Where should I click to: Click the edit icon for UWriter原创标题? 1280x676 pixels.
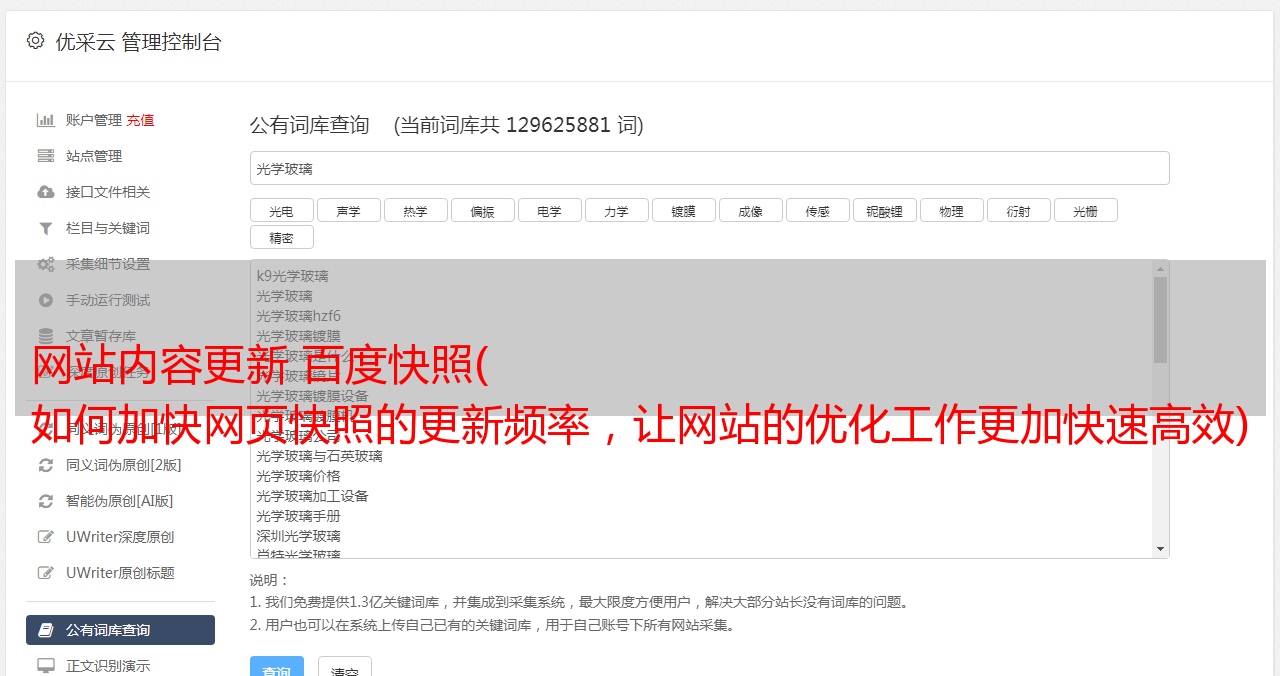pyautogui.click(x=46, y=573)
